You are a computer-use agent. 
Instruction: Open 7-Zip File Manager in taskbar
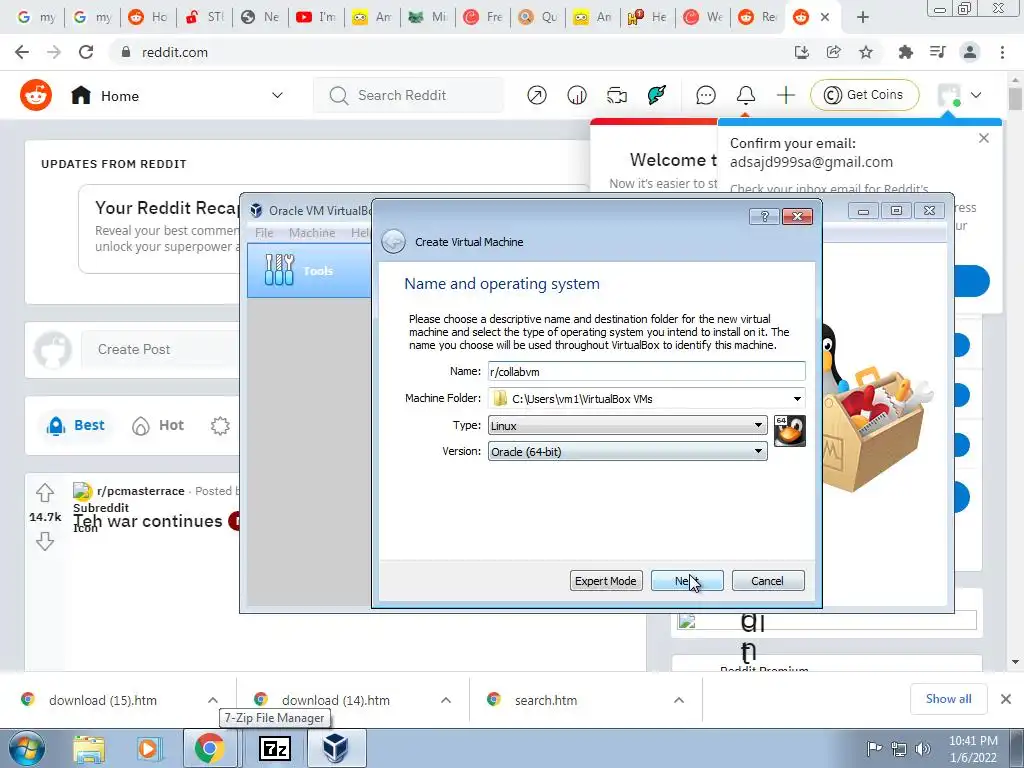pos(275,748)
